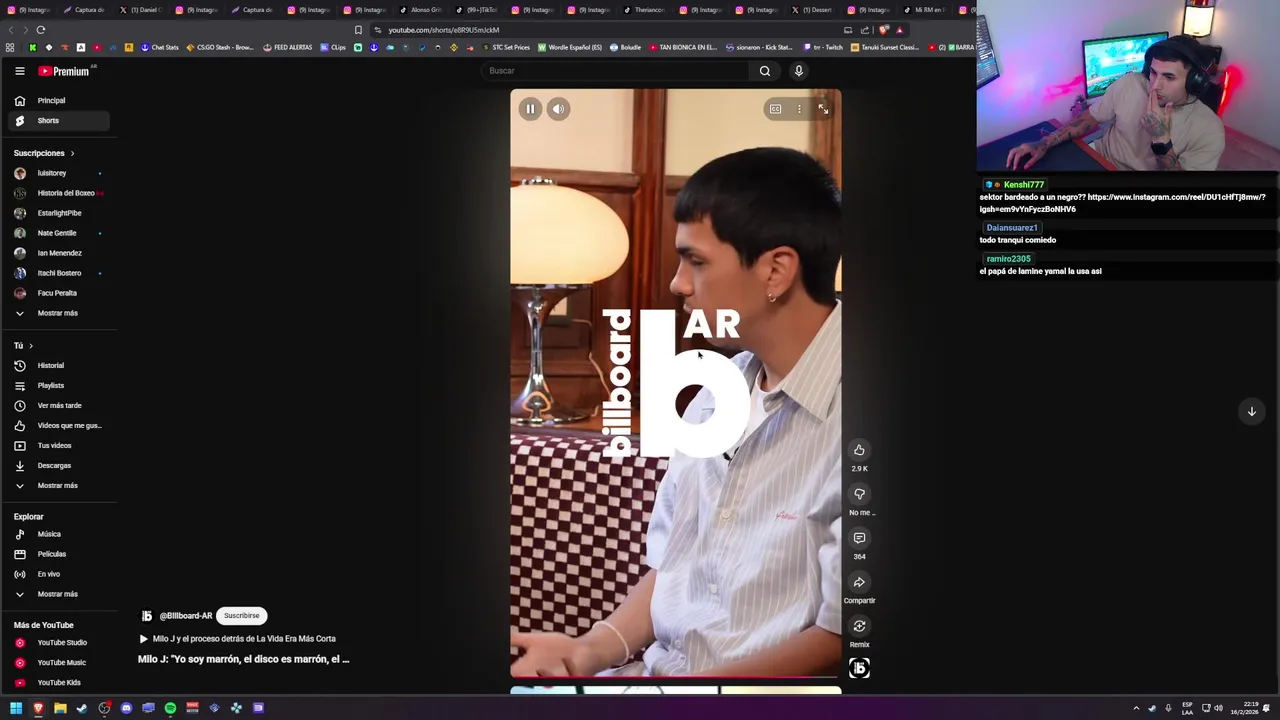Expand Mostrar más under Explorar
The height and width of the screenshot is (720, 1280).
[59, 594]
